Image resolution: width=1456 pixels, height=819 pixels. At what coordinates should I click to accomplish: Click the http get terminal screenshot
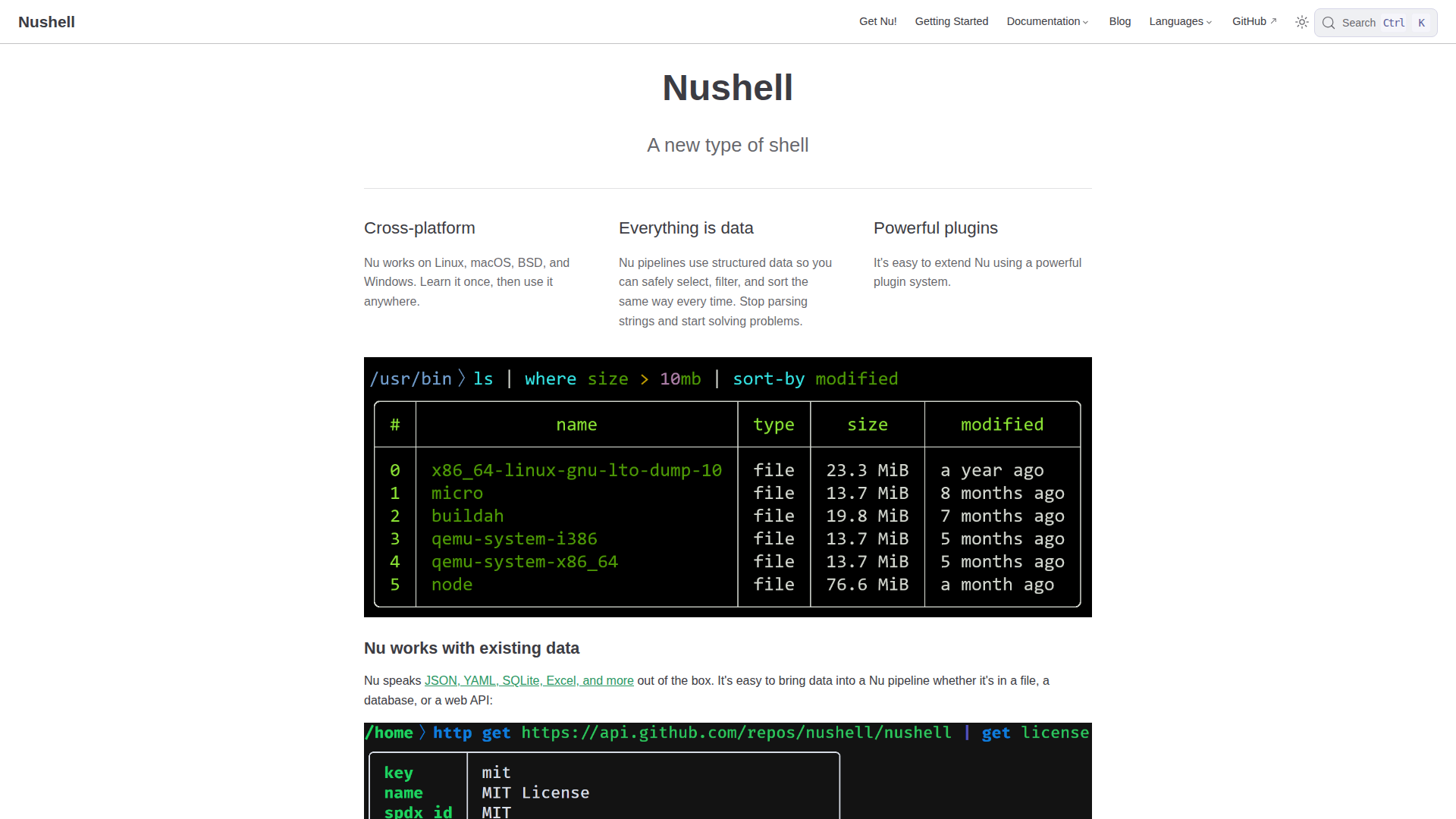coord(727,770)
